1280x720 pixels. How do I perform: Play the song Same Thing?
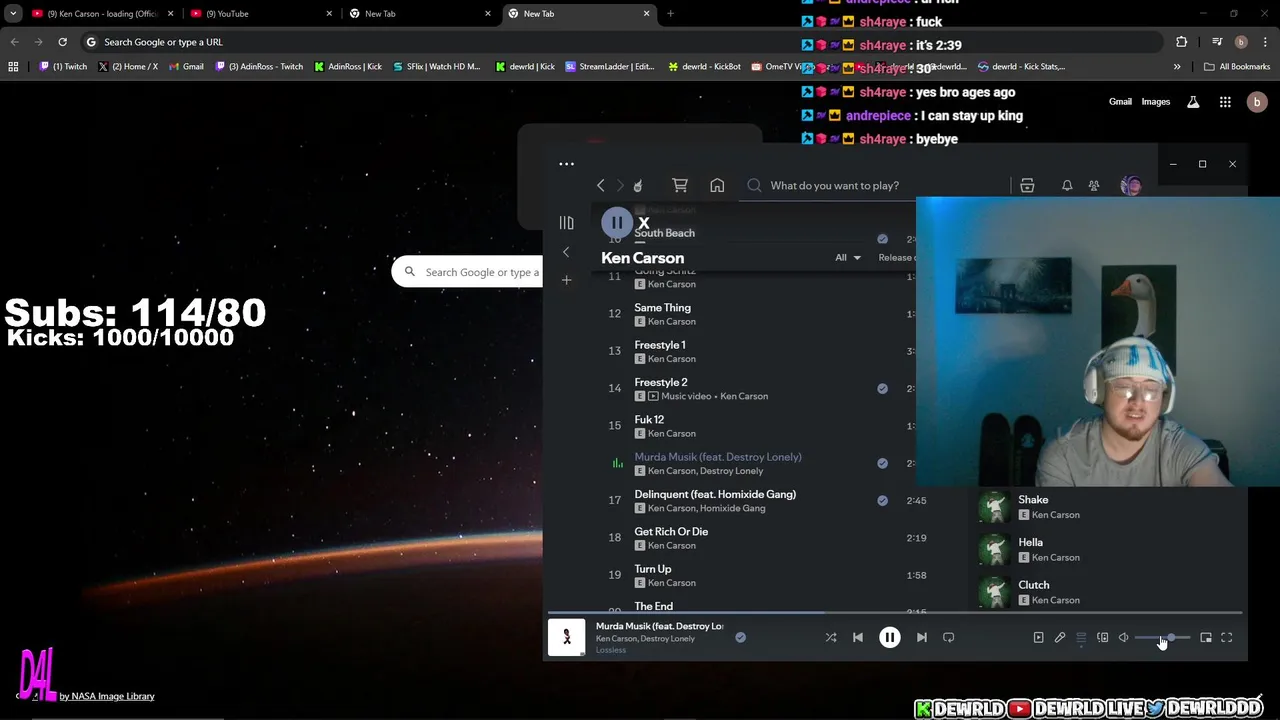point(662,308)
